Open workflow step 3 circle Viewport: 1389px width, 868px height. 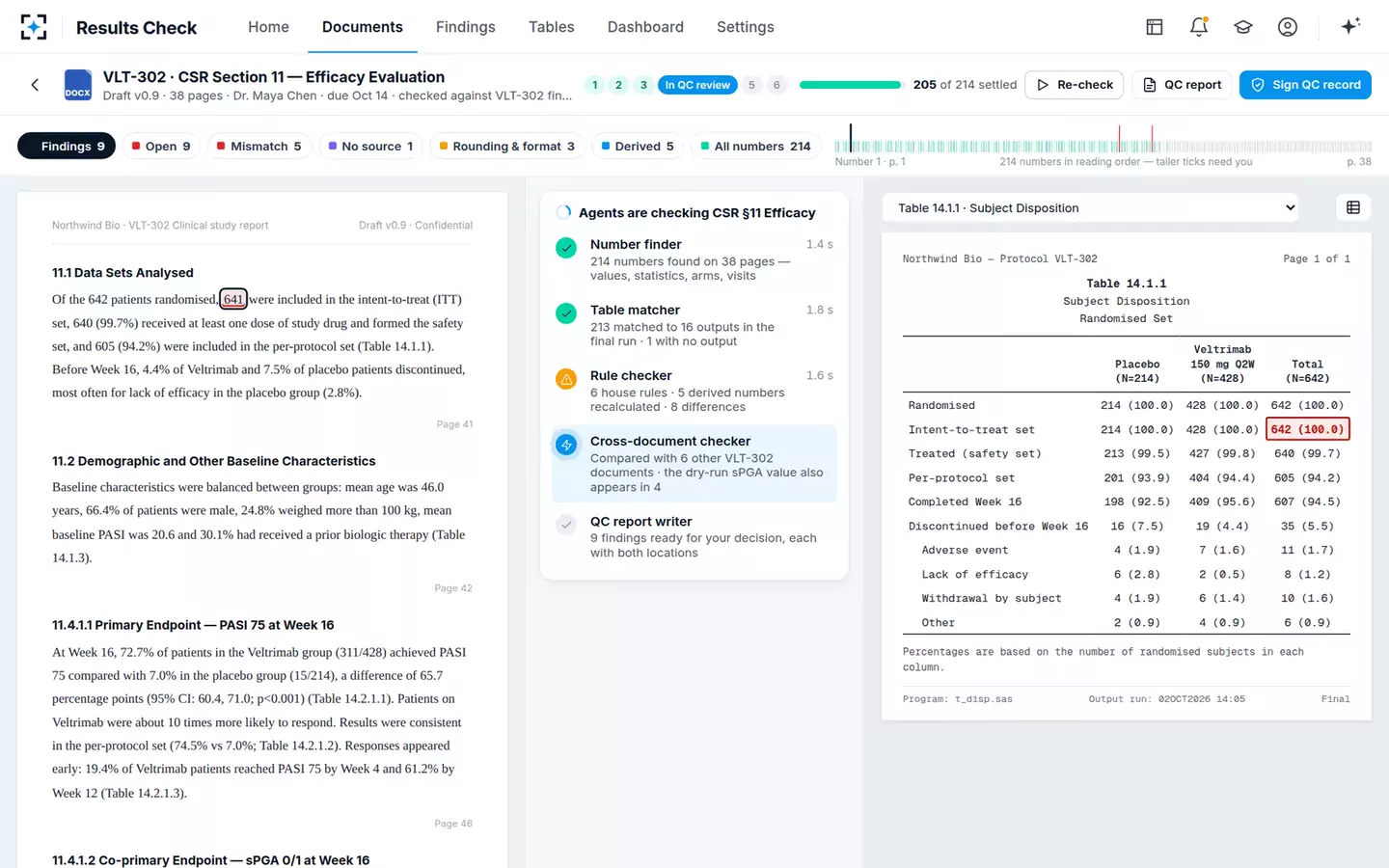coord(643,85)
